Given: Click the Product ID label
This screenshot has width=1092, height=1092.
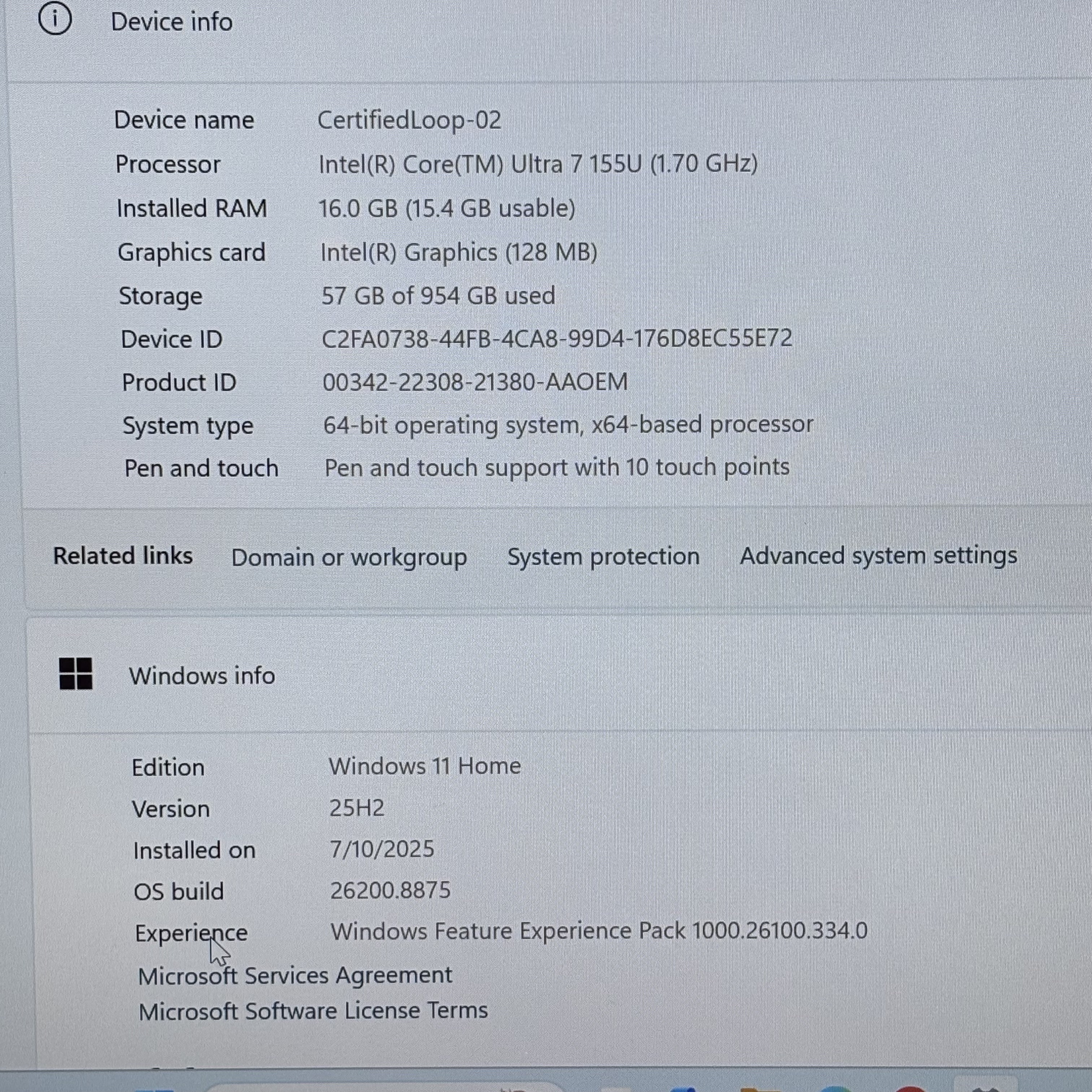Looking at the screenshot, I should (x=179, y=383).
